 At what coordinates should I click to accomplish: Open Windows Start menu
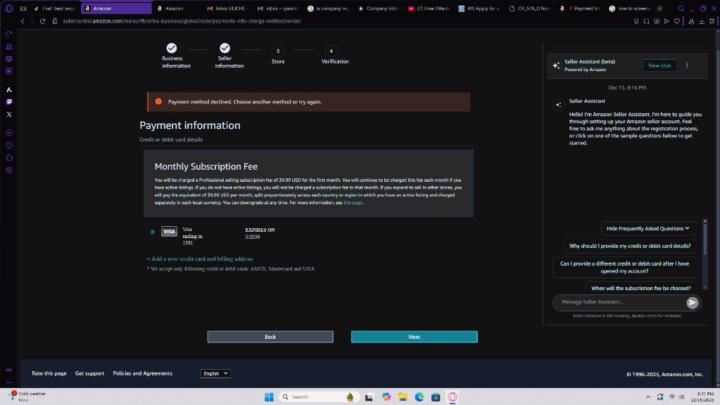[x=269, y=397]
